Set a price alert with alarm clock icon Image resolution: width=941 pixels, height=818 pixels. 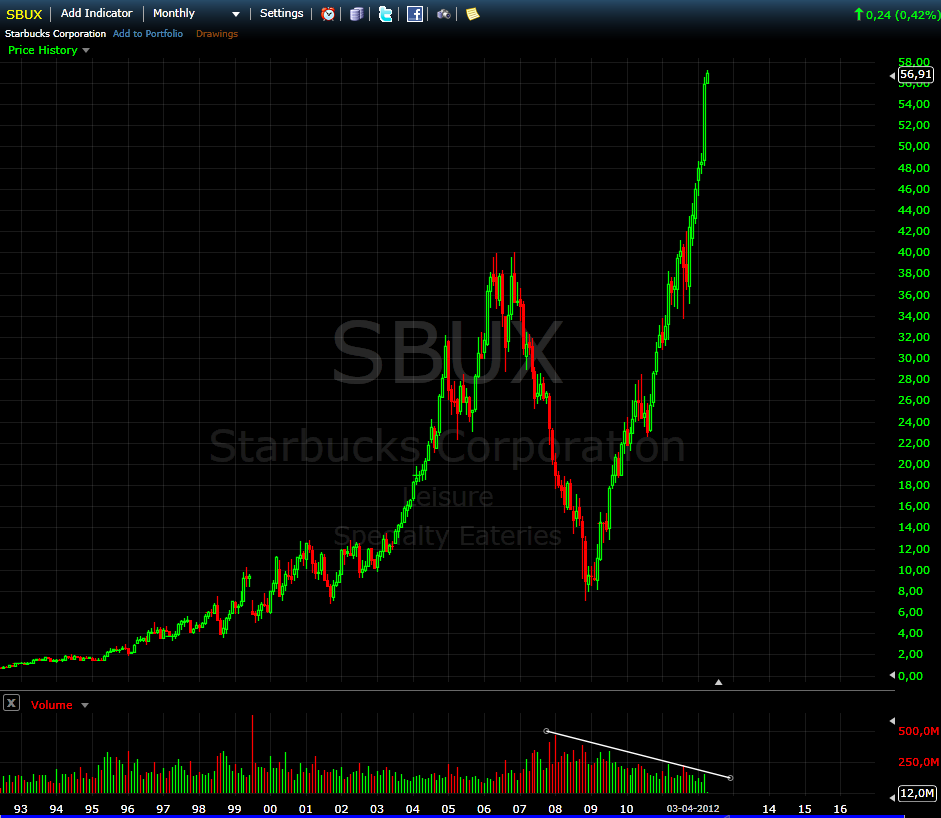click(x=328, y=14)
